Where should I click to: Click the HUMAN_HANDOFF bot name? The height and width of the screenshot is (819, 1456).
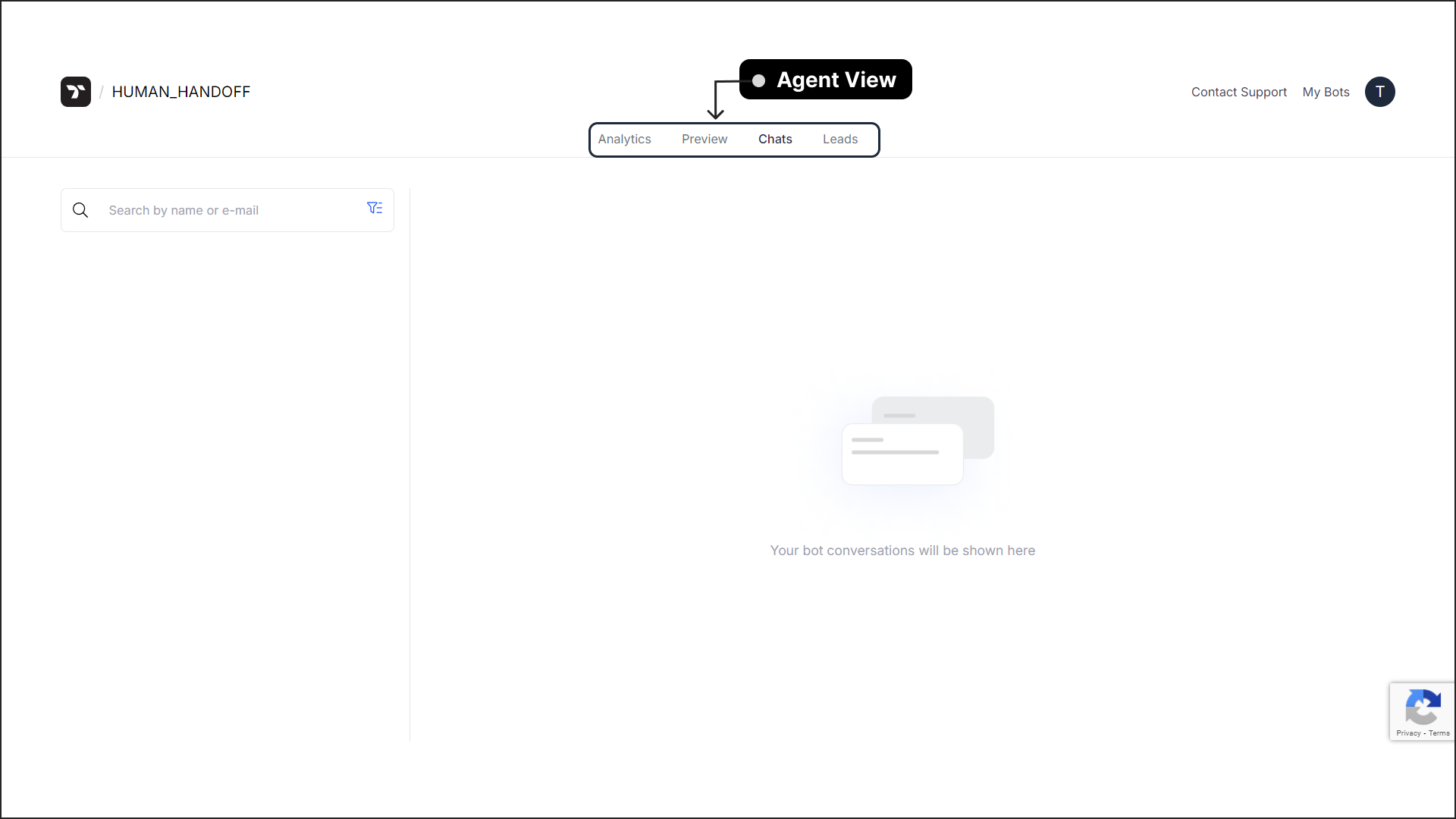[181, 92]
